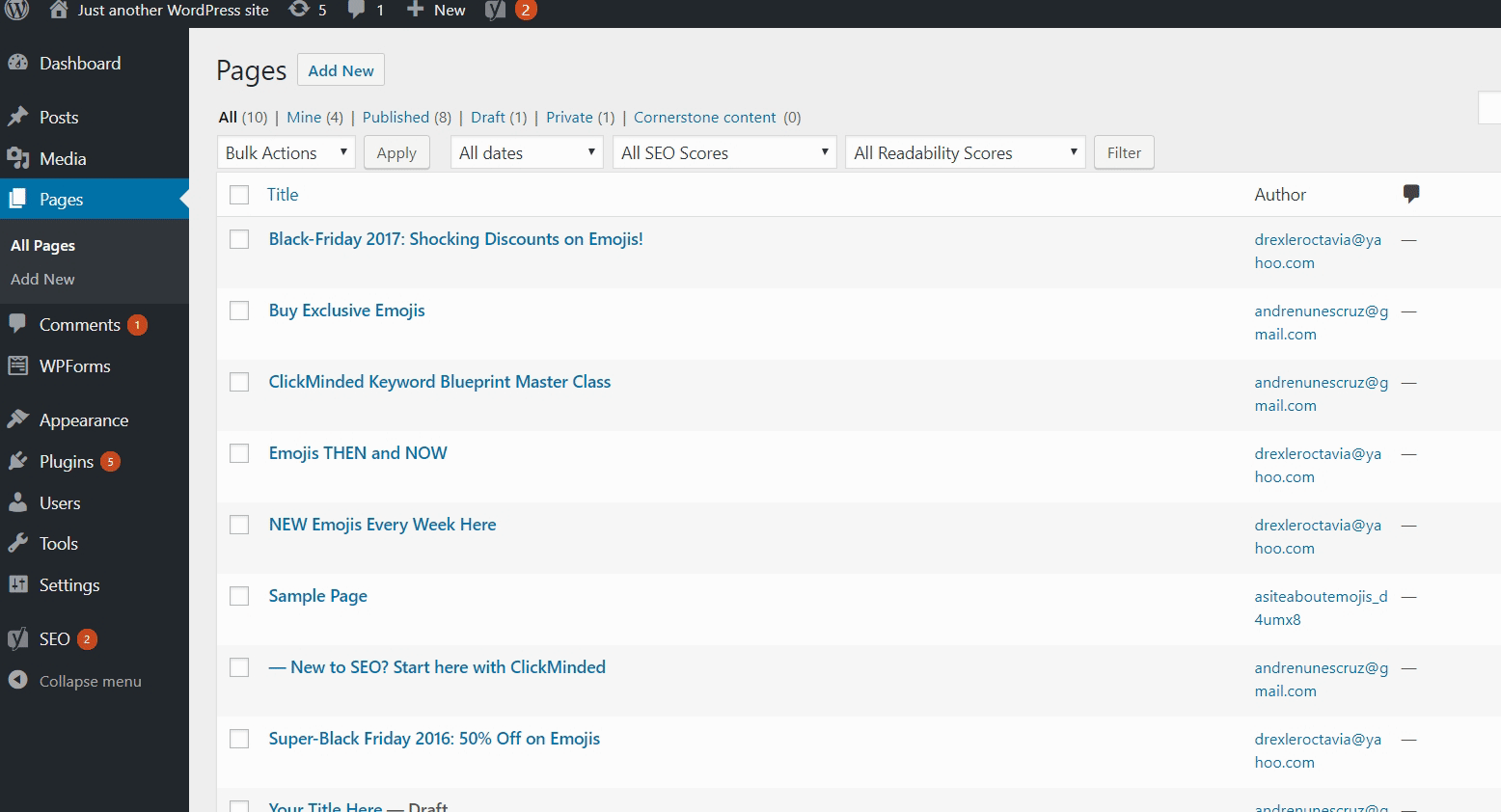
Task: Expand the All SEO Scores dropdown
Action: [x=723, y=152]
